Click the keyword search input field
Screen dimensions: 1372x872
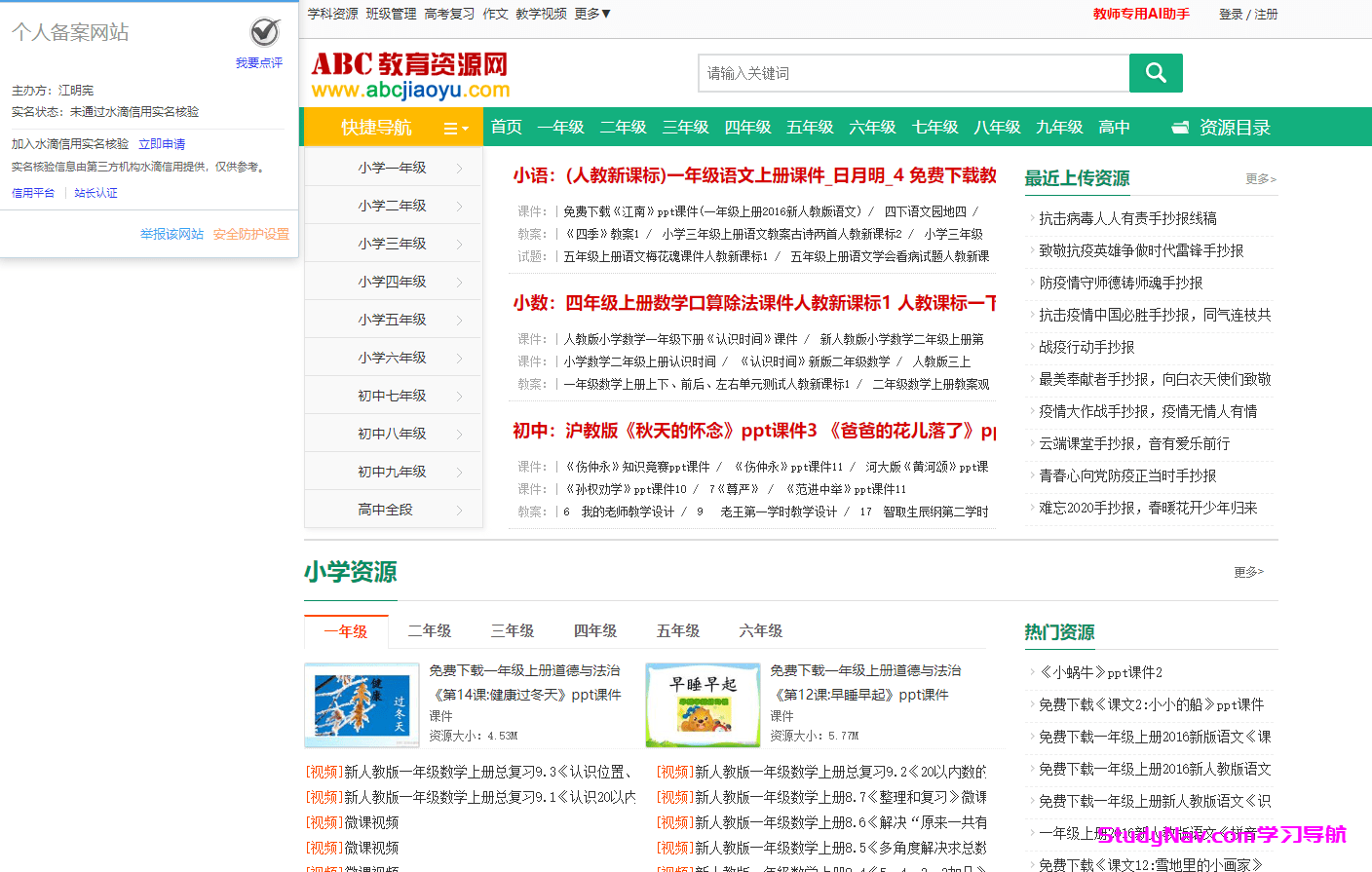[x=913, y=72]
